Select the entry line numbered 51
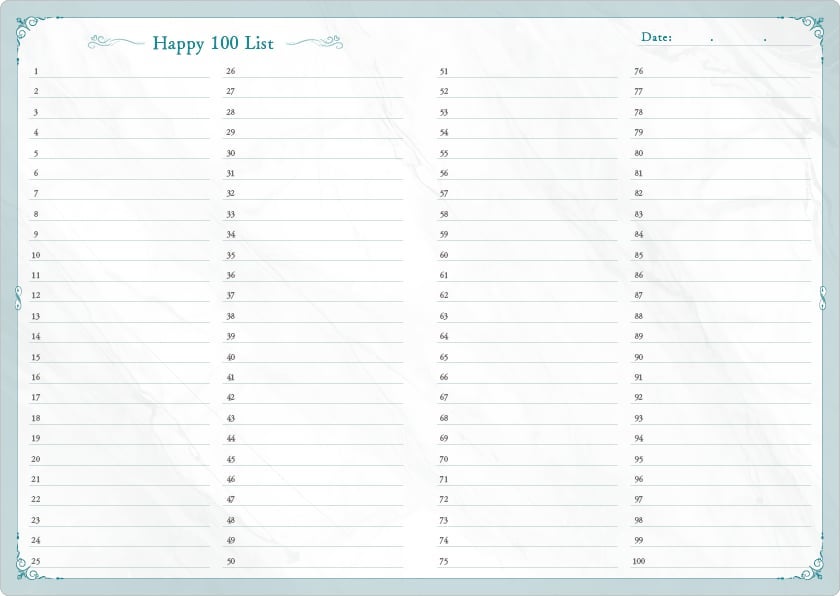 click(532, 72)
